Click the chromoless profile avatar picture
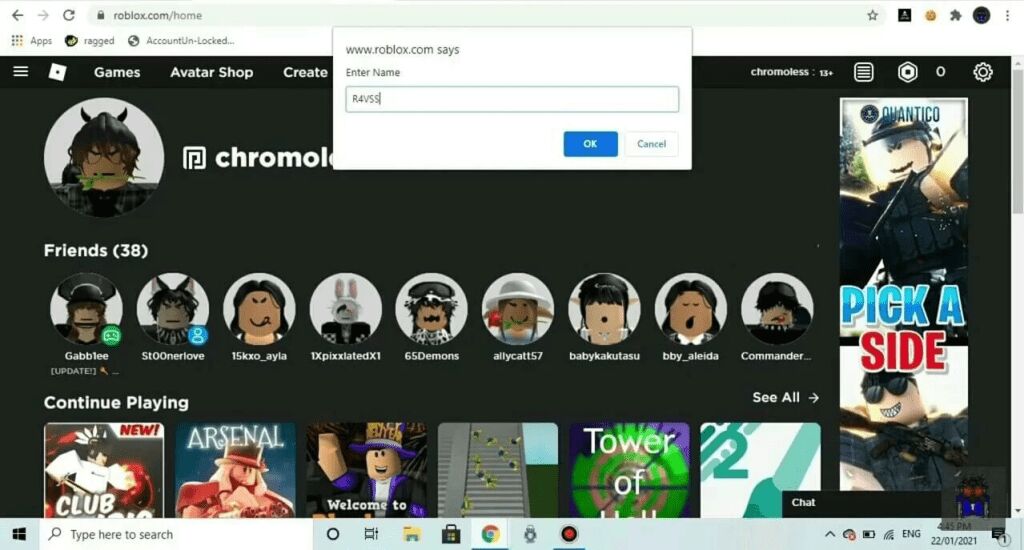Screen dimensions: 1024x550 coord(104,157)
